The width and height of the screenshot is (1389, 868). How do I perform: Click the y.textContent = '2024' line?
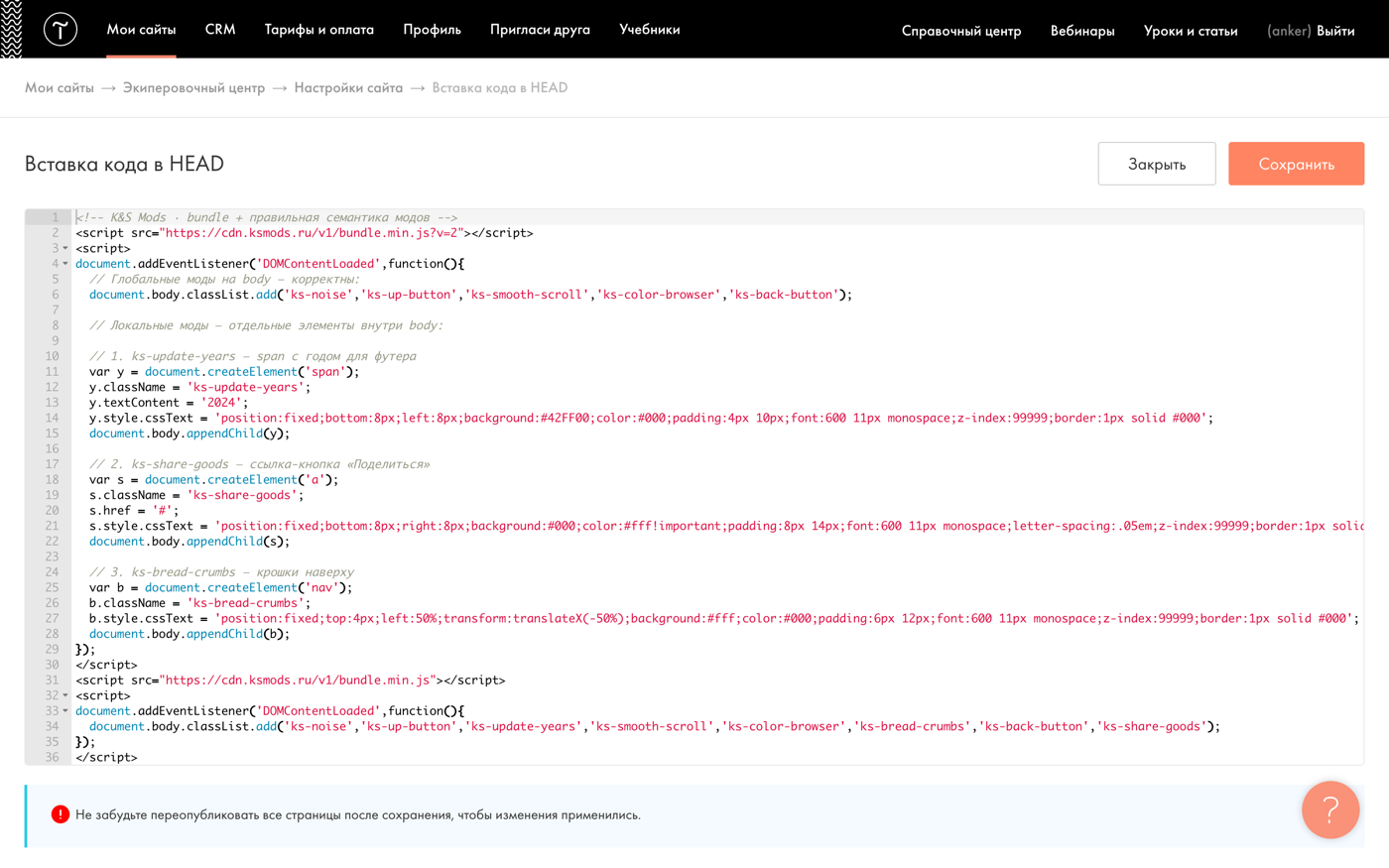pos(169,403)
